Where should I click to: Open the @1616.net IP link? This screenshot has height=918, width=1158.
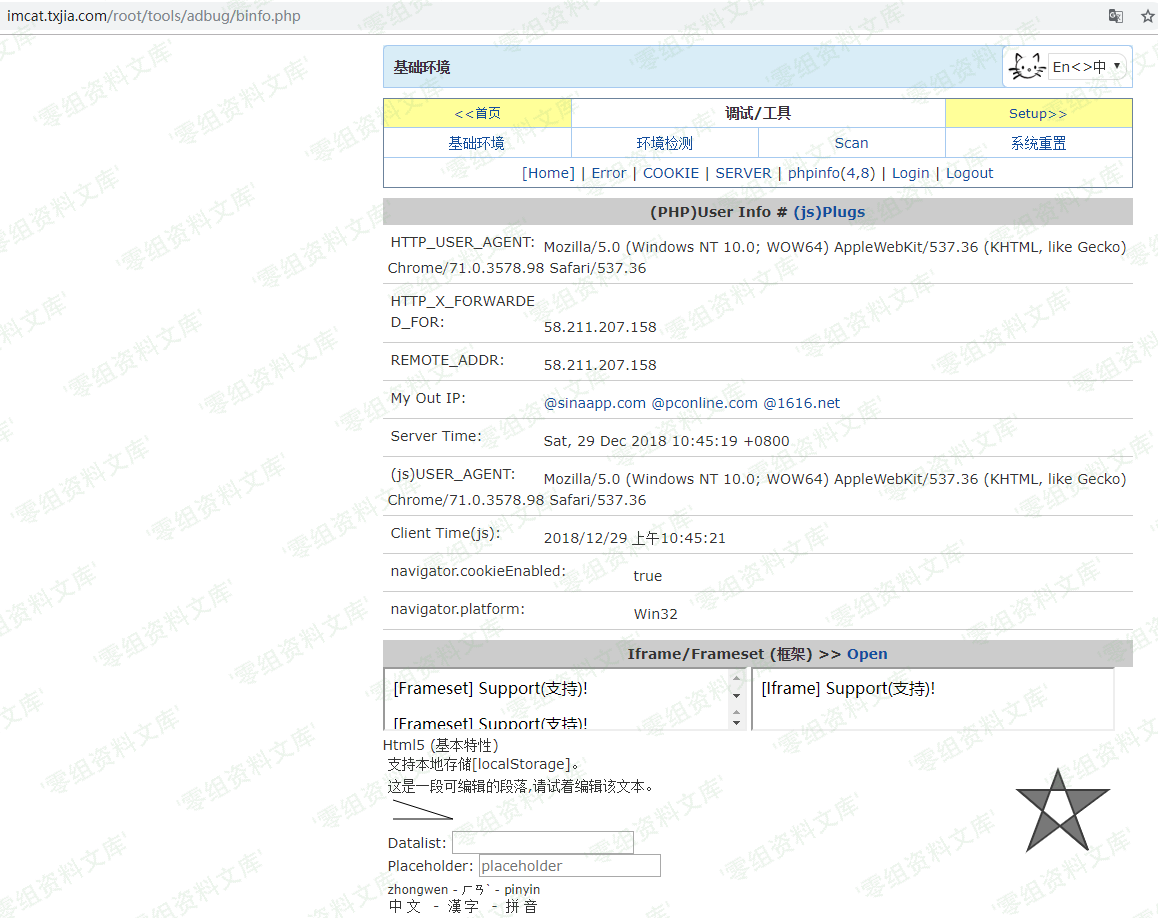click(801, 403)
